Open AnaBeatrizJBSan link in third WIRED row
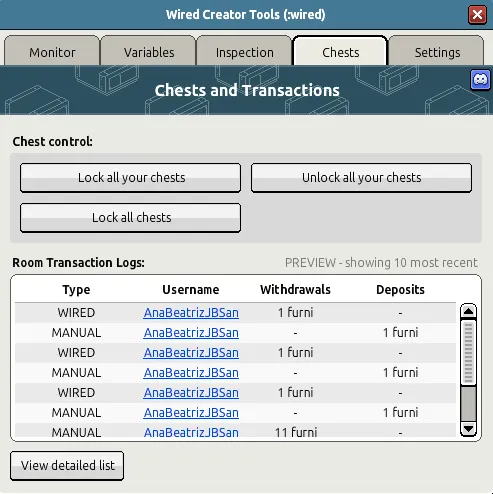 (191, 393)
